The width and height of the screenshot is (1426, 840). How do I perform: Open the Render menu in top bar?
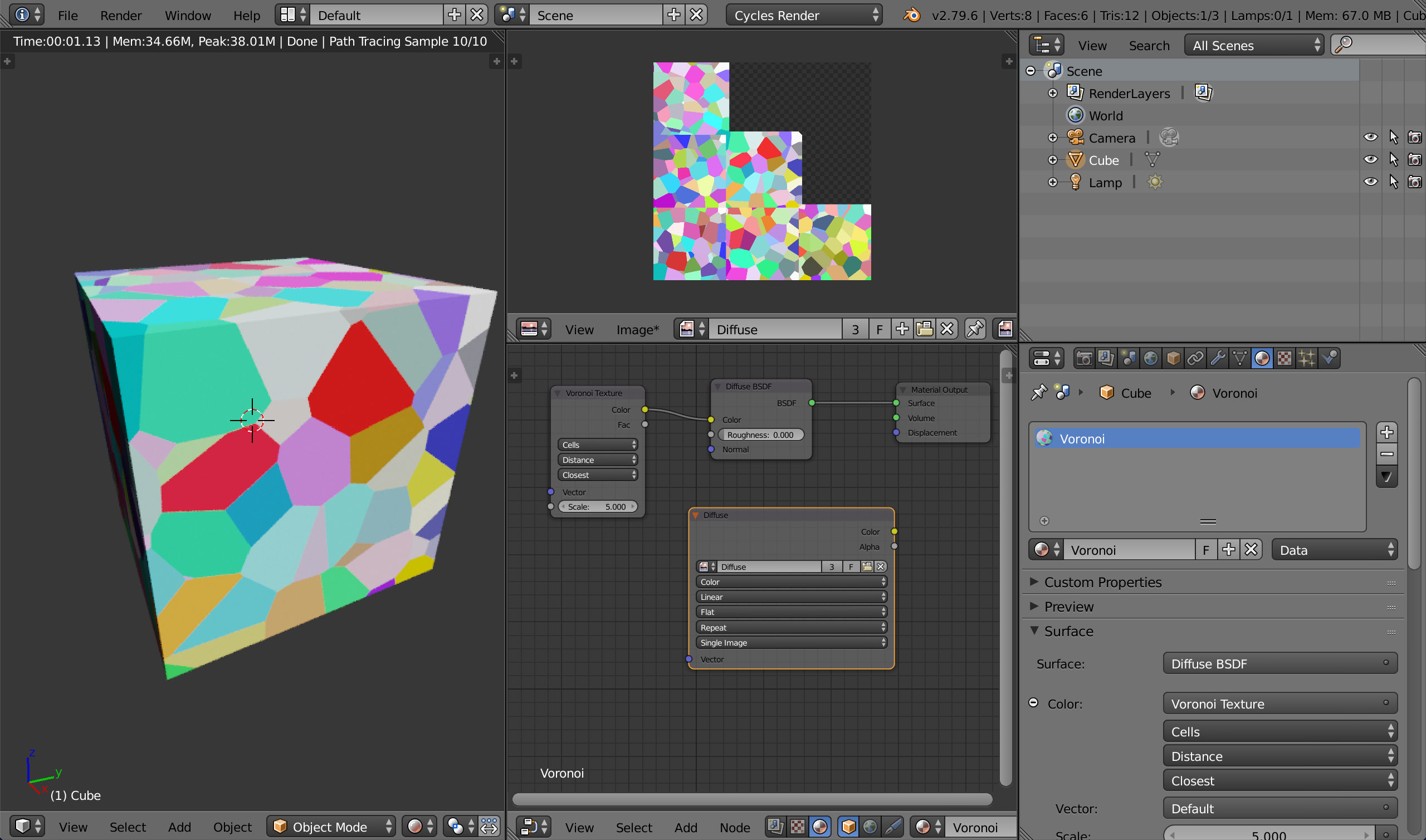pos(120,15)
